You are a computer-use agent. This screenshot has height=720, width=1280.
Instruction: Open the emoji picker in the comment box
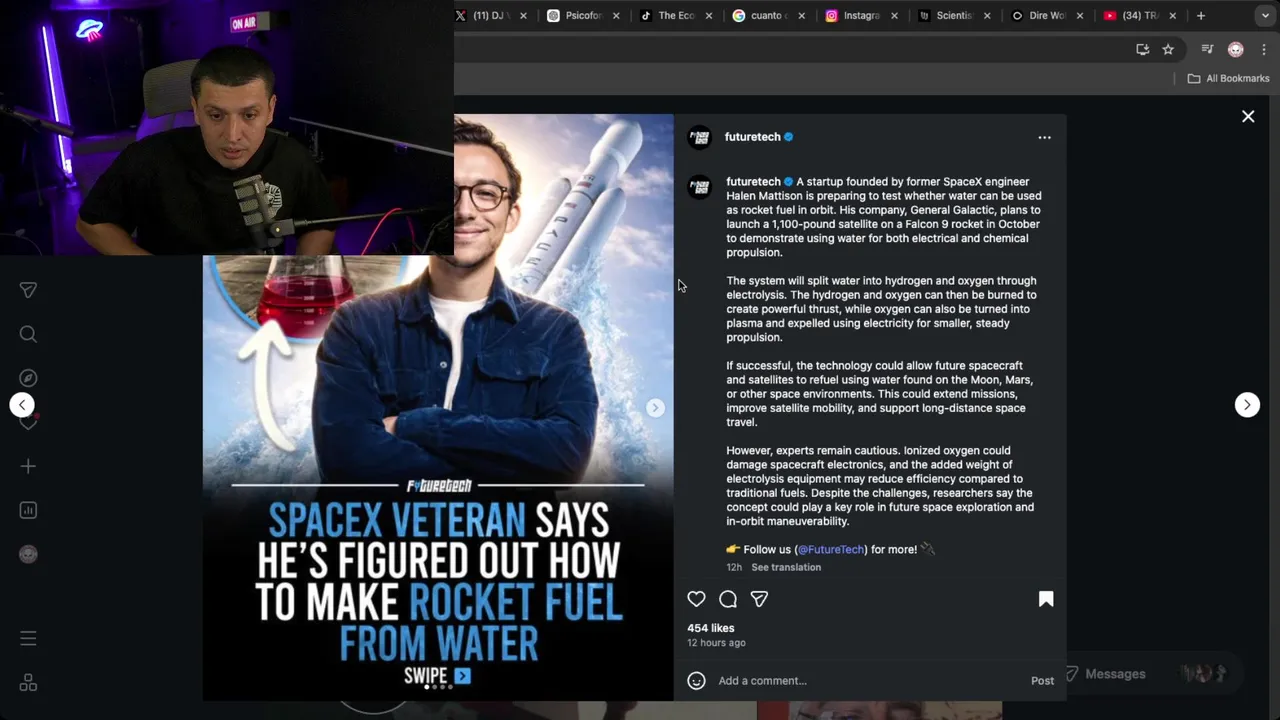pyautogui.click(x=696, y=681)
